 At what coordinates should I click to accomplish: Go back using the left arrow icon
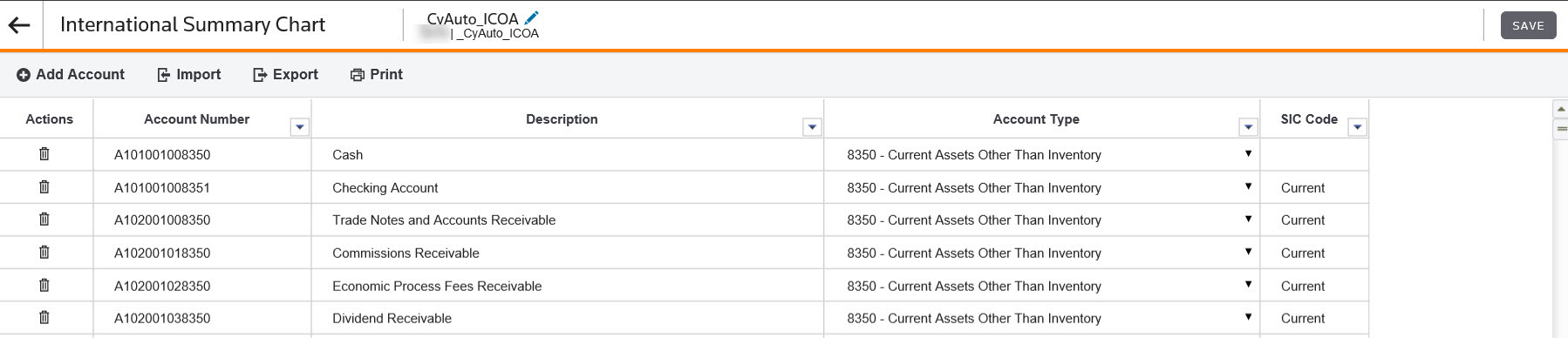pos(19,25)
